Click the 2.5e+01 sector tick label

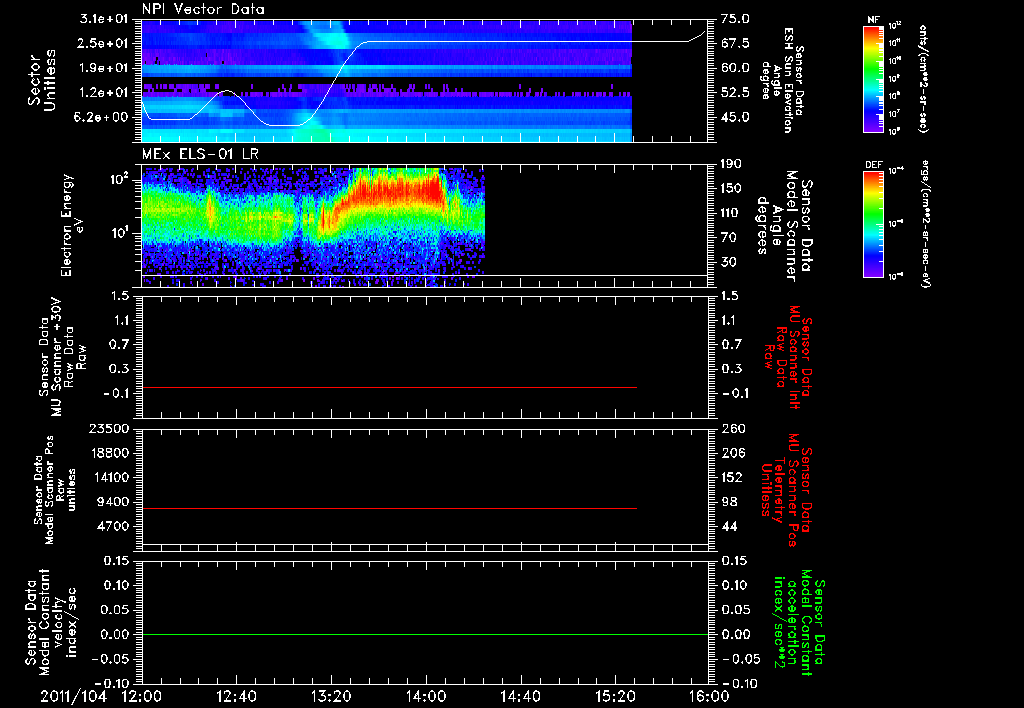(x=104, y=43)
